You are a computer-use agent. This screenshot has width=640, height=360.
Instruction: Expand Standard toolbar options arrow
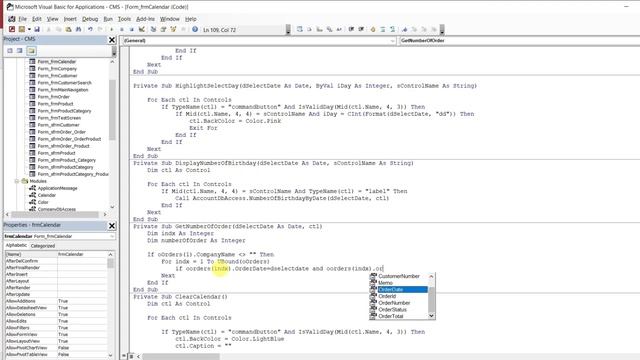[x=288, y=29]
